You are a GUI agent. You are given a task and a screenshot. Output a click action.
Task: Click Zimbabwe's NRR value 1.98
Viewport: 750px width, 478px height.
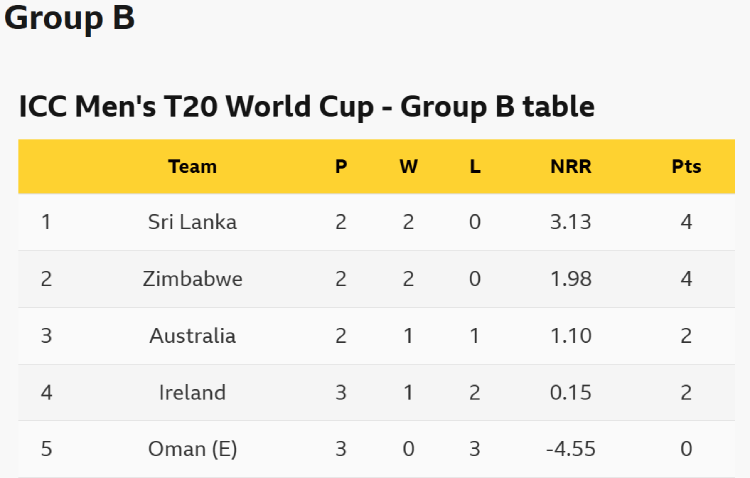[571, 279]
